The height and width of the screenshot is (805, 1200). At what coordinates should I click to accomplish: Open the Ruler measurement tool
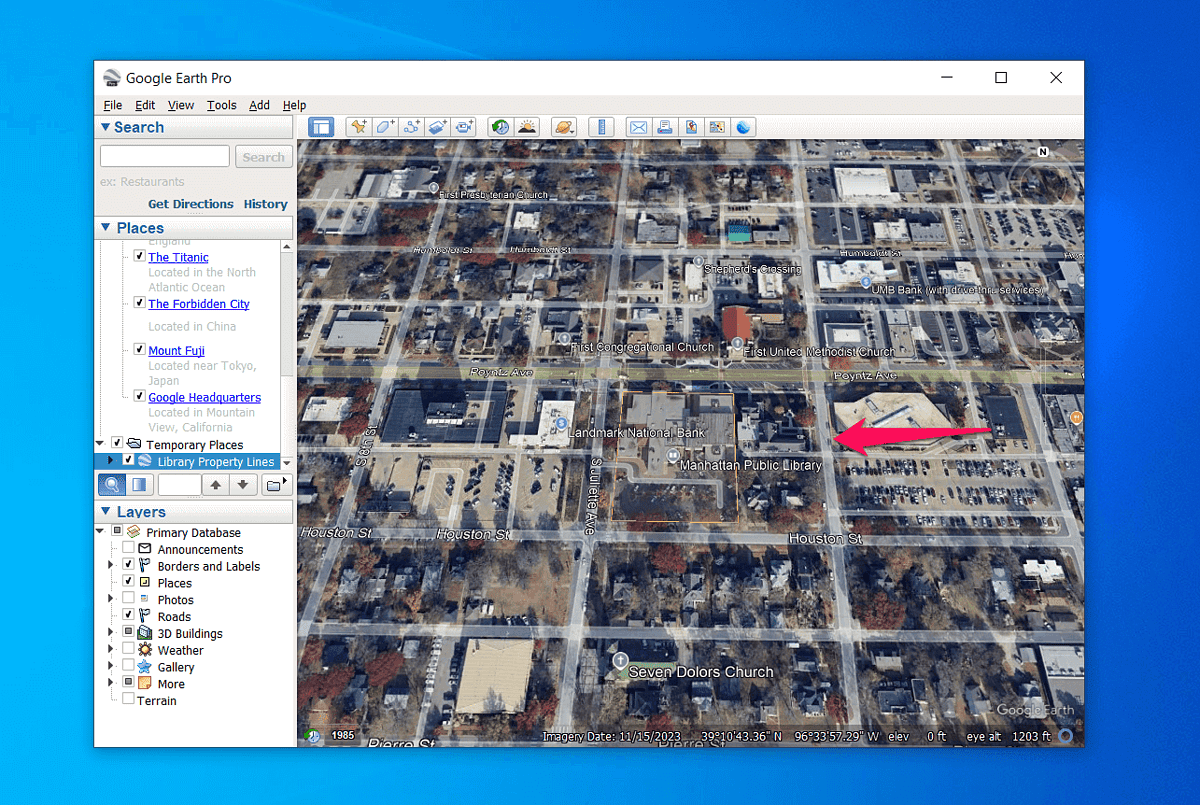tap(601, 127)
